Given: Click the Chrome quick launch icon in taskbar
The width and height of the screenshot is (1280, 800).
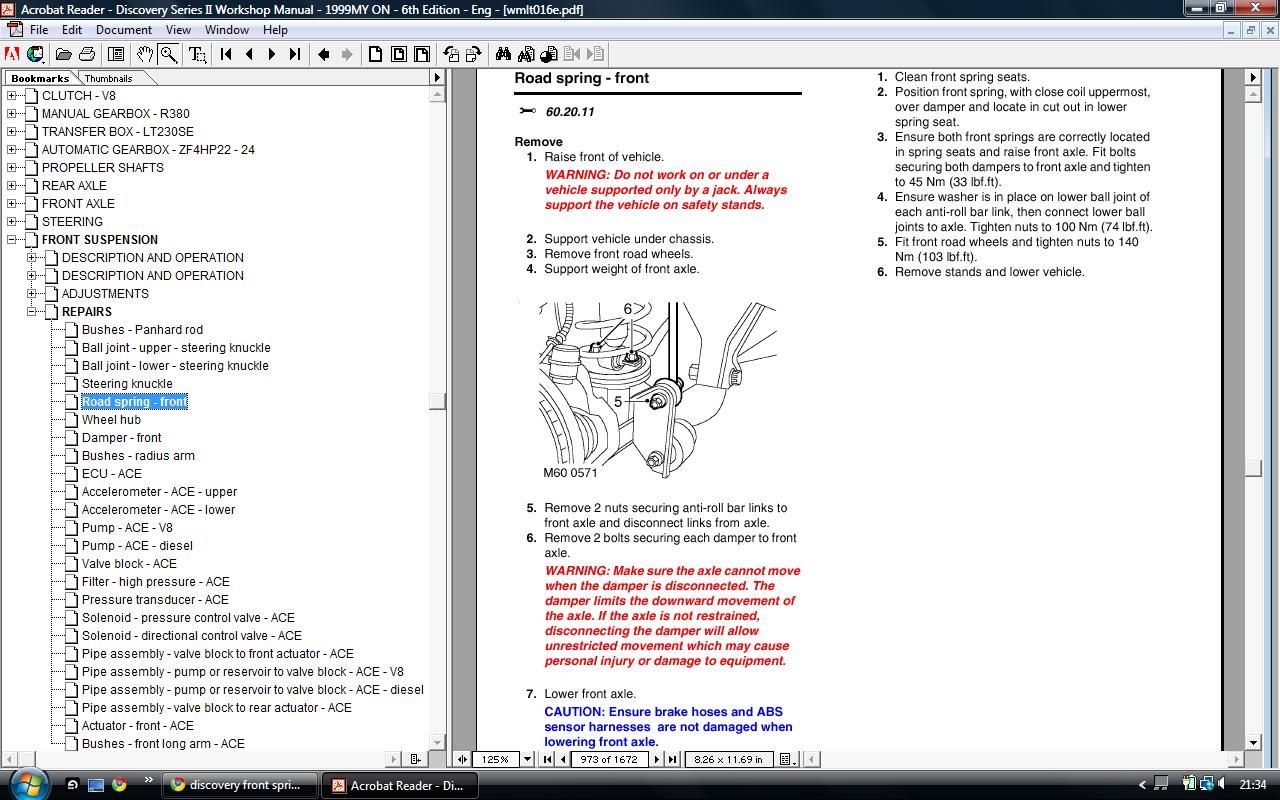Looking at the screenshot, I should (x=118, y=785).
